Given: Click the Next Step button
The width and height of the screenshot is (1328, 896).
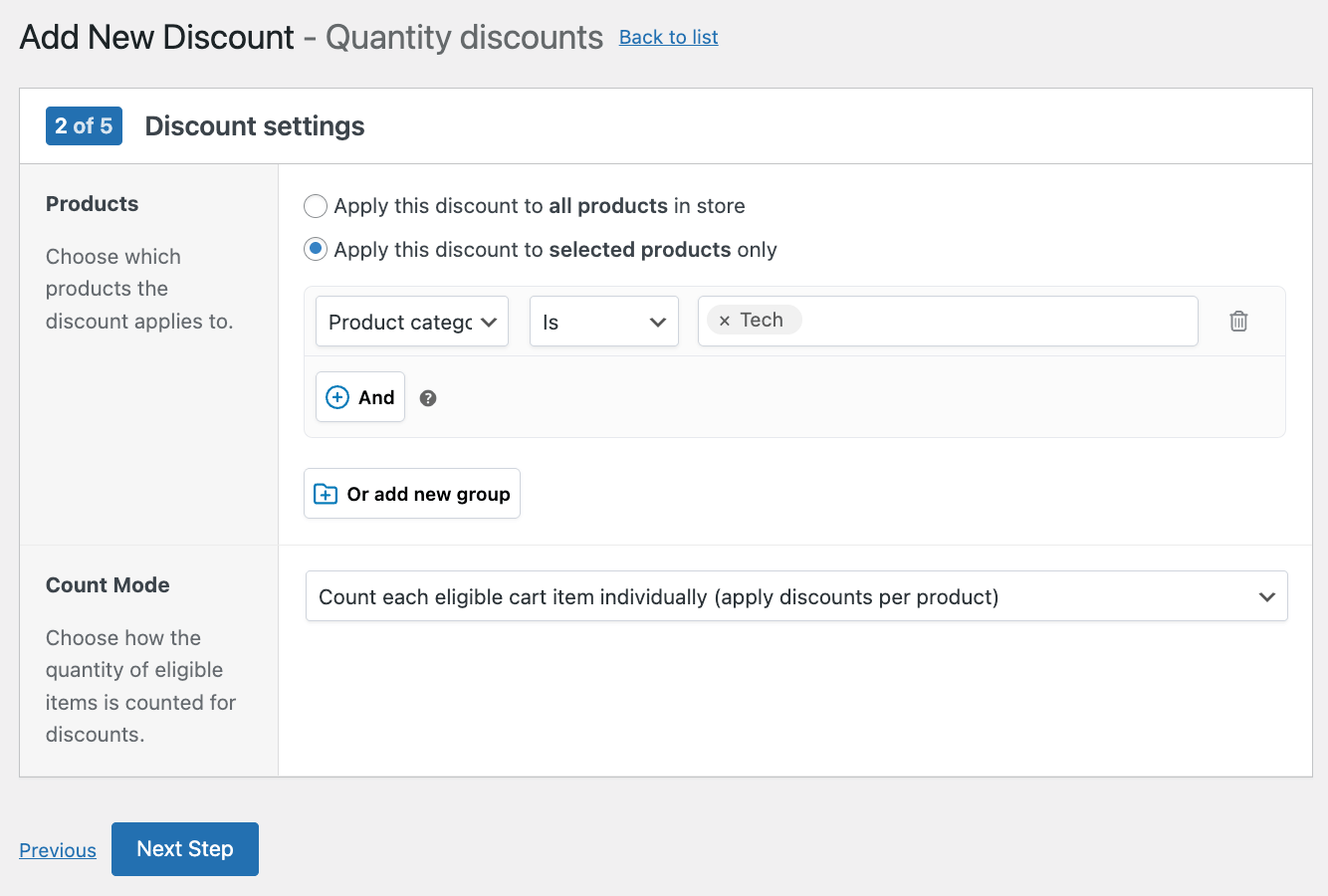Looking at the screenshot, I should 184,848.
